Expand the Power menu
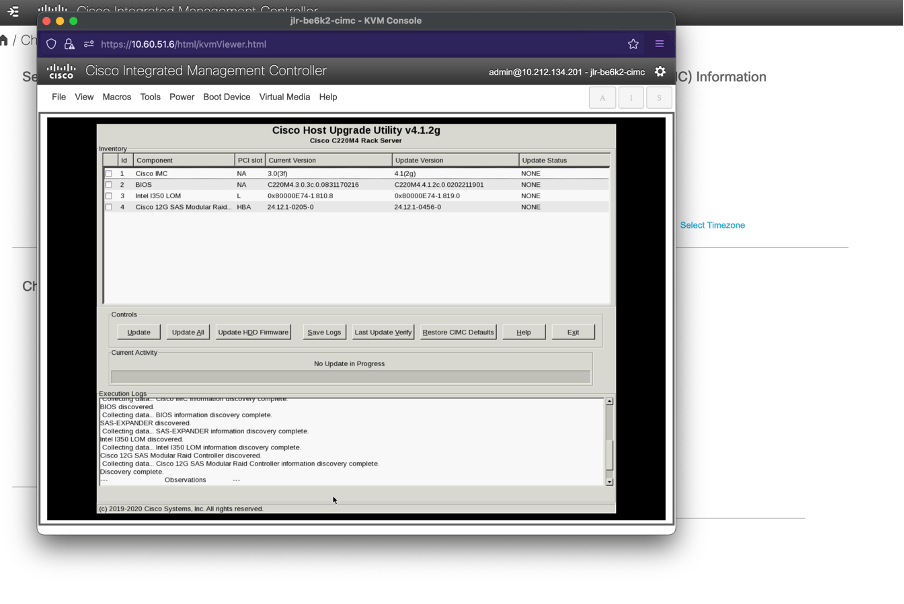The height and width of the screenshot is (604, 904). coord(182,97)
